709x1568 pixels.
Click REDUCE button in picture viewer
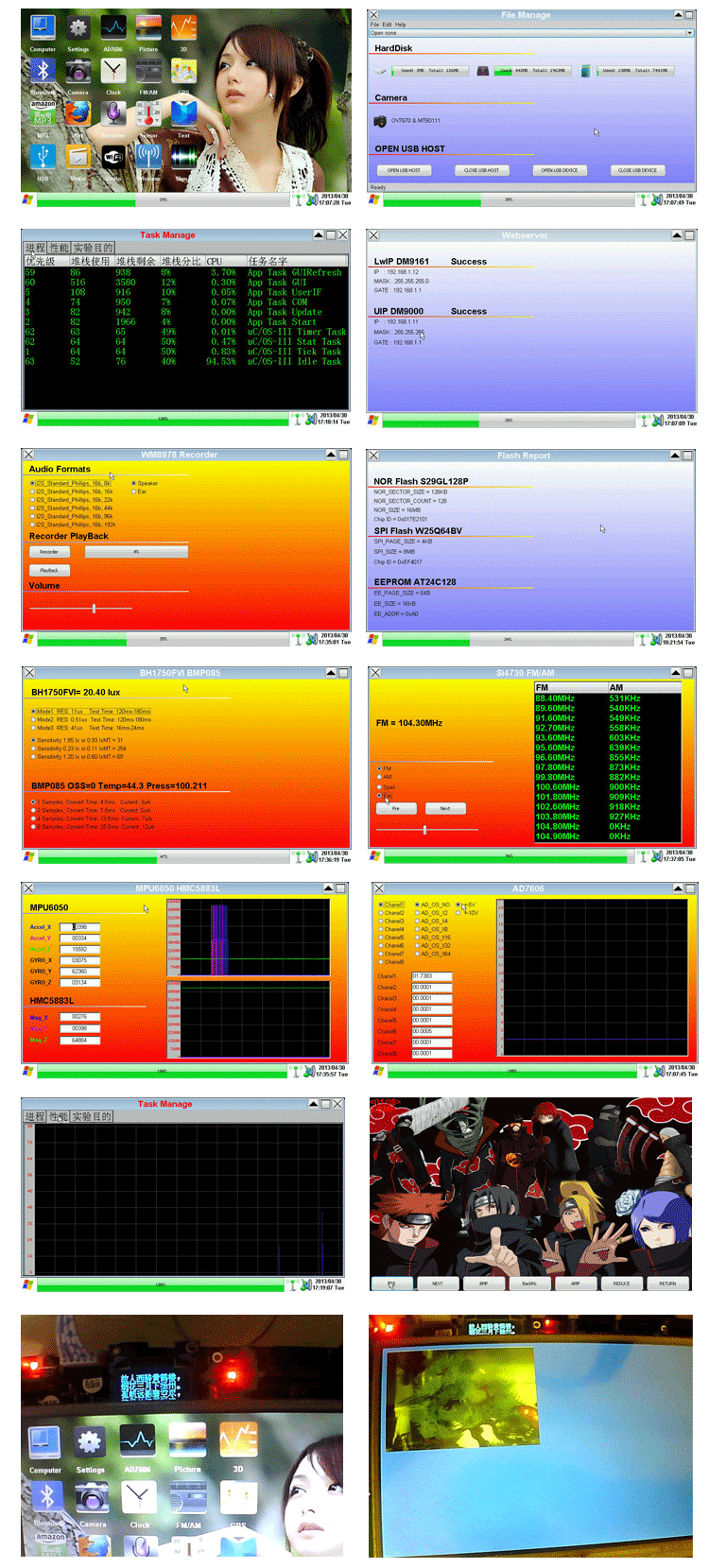click(621, 1283)
